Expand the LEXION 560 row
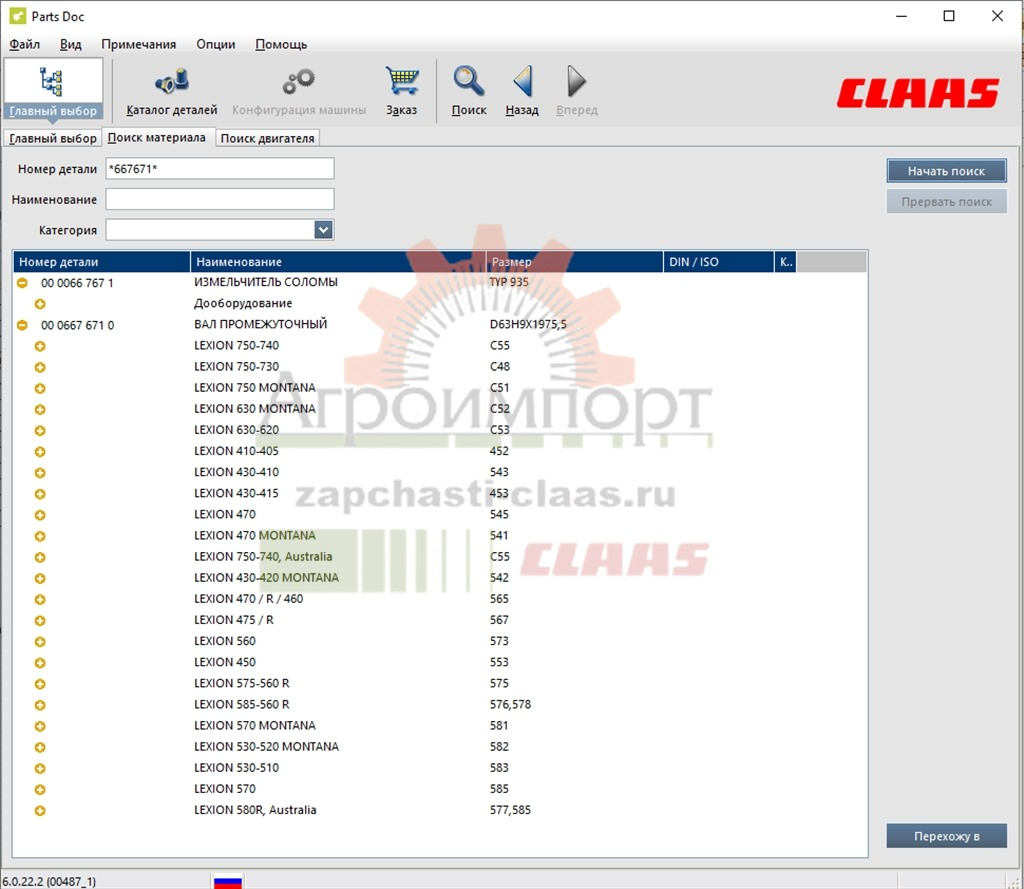The width and height of the screenshot is (1024, 889). [x=40, y=641]
